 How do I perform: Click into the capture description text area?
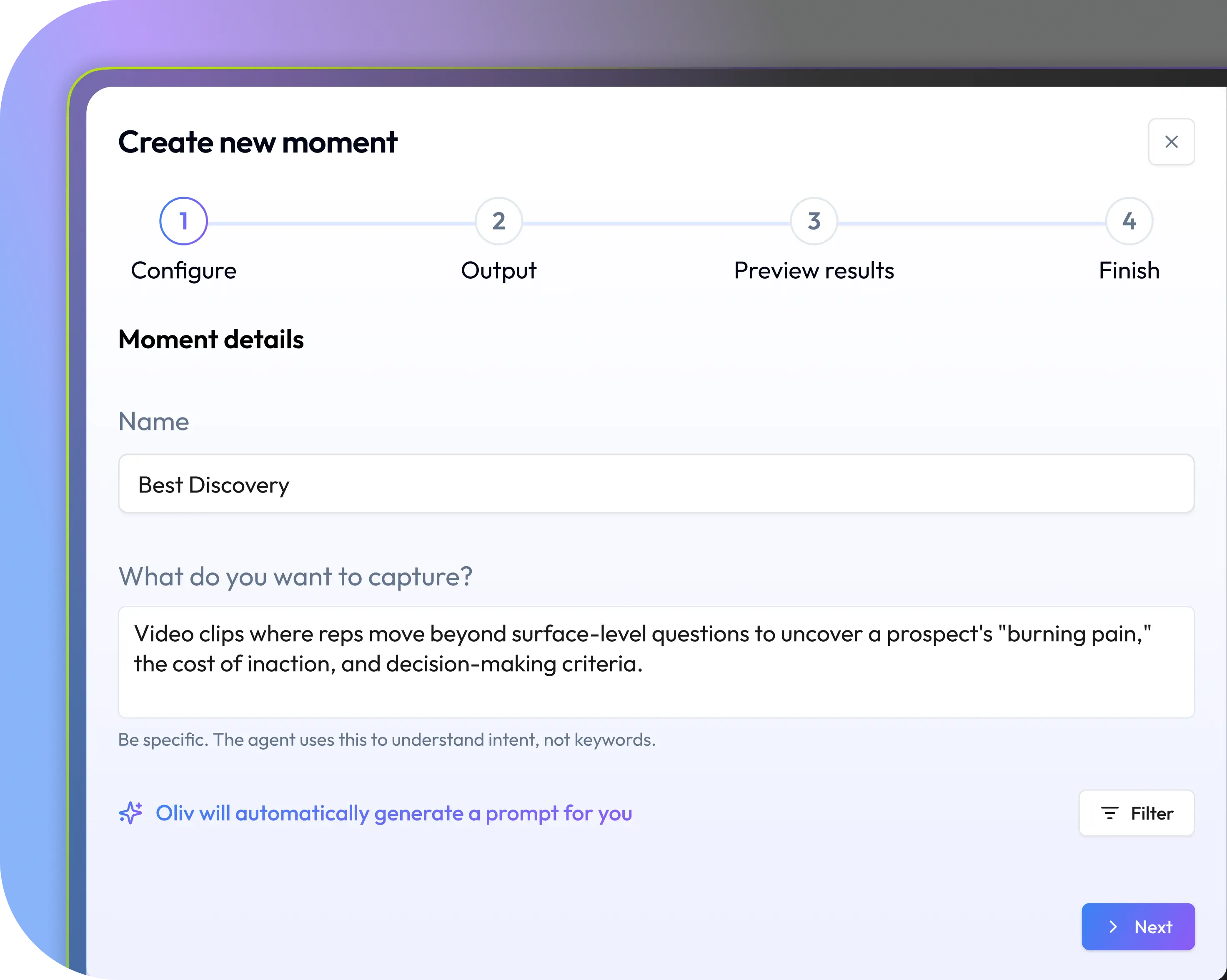point(656,662)
